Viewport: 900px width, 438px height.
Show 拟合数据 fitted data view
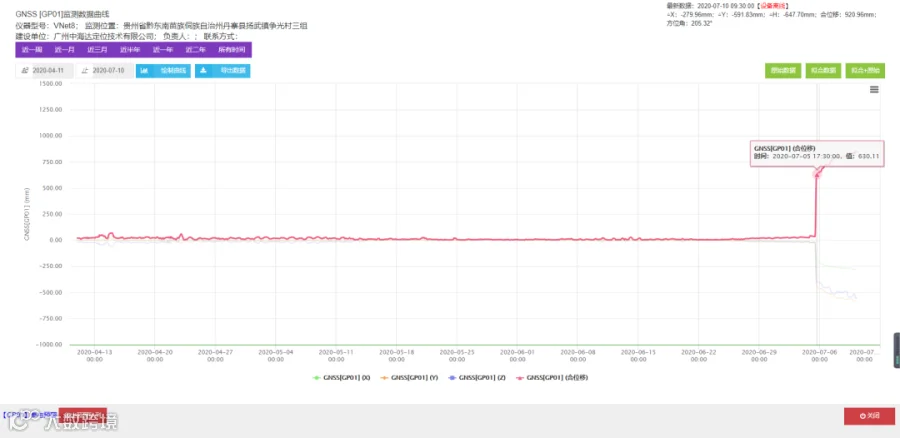coord(824,71)
